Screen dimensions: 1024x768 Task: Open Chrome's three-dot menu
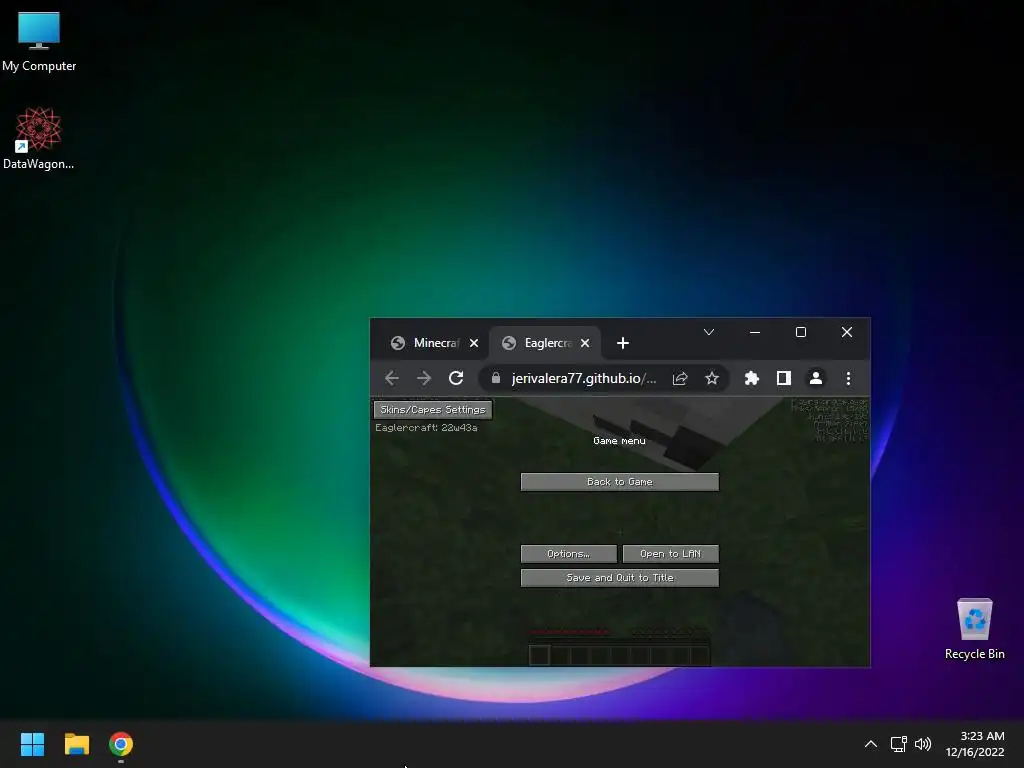[x=848, y=378]
